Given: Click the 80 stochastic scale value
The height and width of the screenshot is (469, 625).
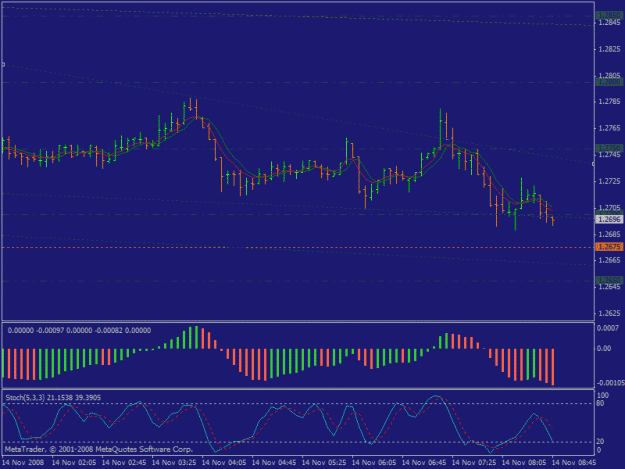Looking at the screenshot, I should pyautogui.click(x=600, y=404).
